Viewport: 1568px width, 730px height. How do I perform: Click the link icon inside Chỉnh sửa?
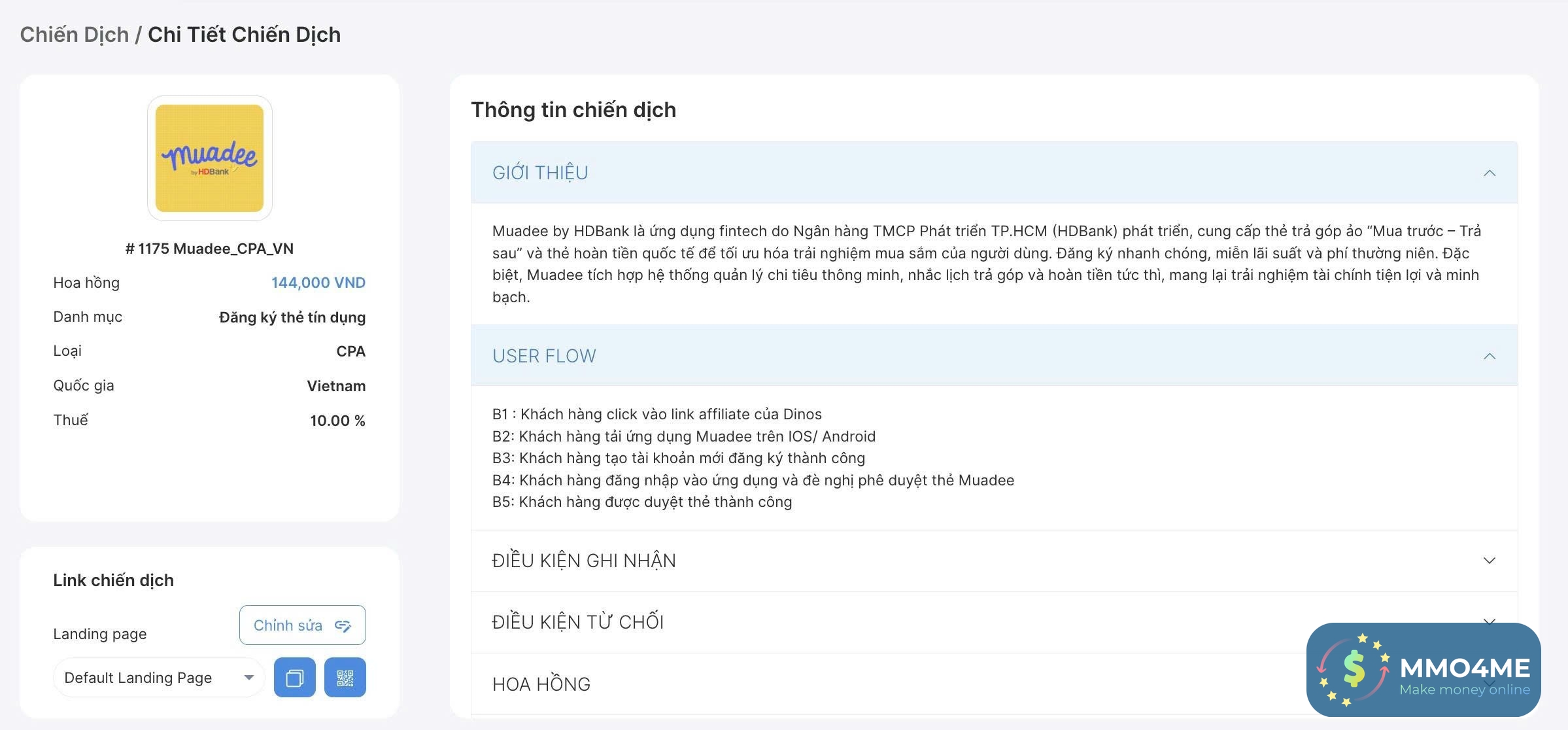[343, 626]
